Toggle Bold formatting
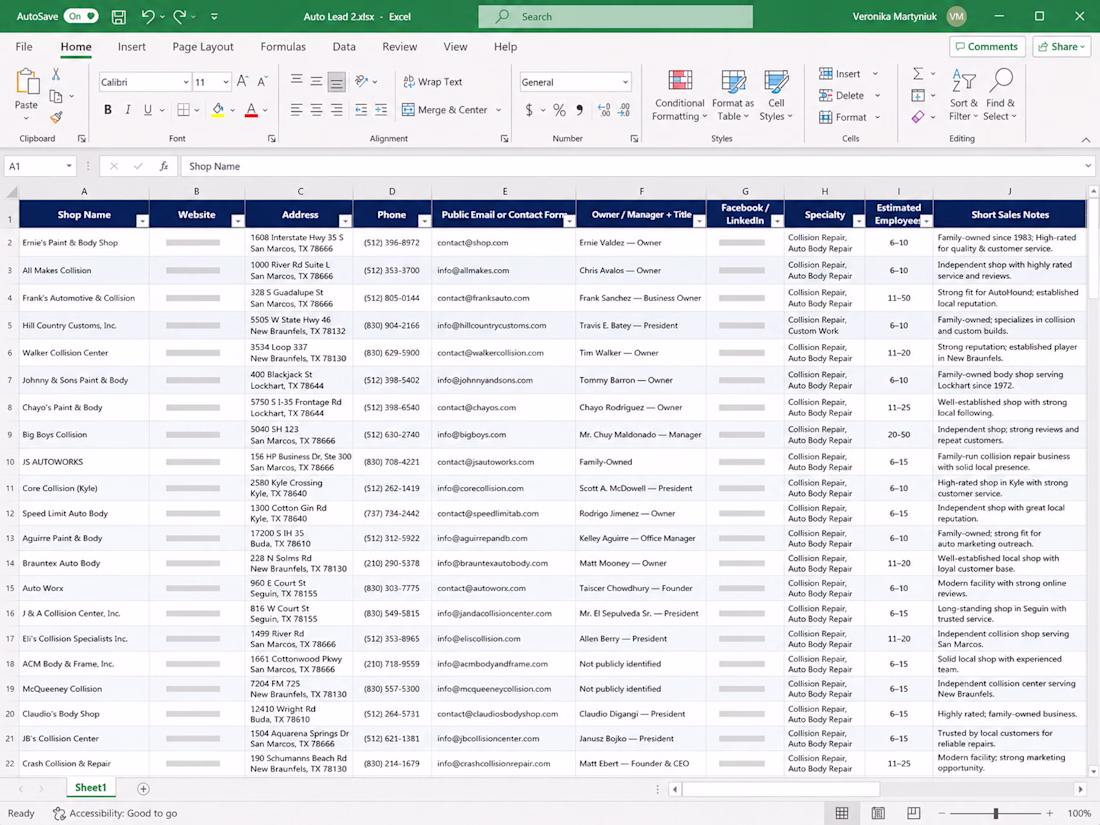The width and height of the screenshot is (1100, 825). tap(107, 109)
